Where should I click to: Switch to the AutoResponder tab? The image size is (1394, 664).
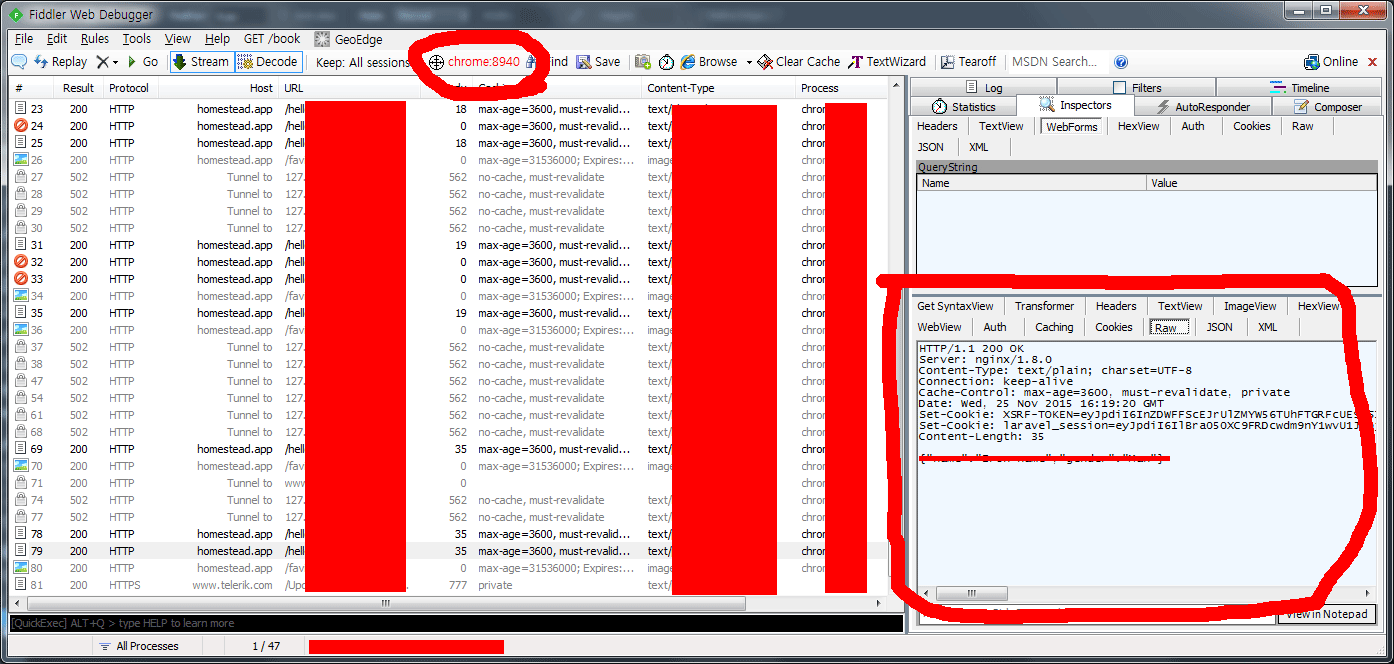[x=1202, y=107]
